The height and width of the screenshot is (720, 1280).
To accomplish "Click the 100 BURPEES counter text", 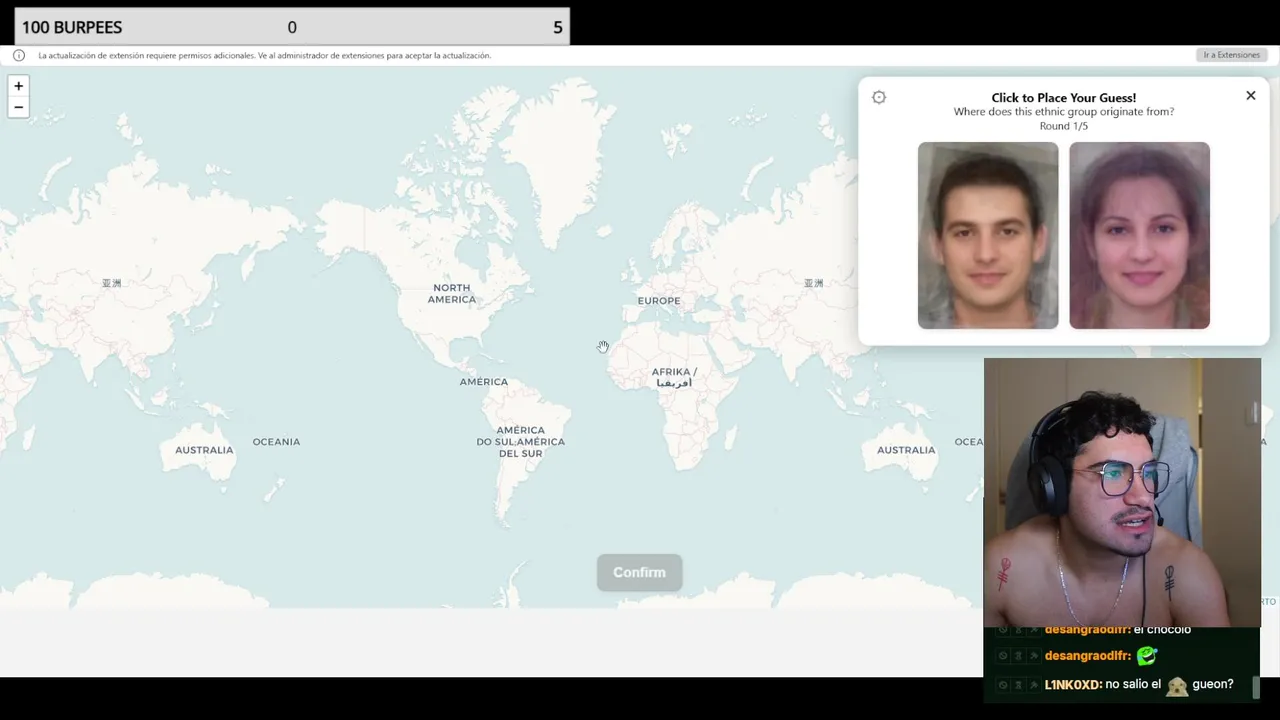I will pyautogui.click(x=72, y=27).
